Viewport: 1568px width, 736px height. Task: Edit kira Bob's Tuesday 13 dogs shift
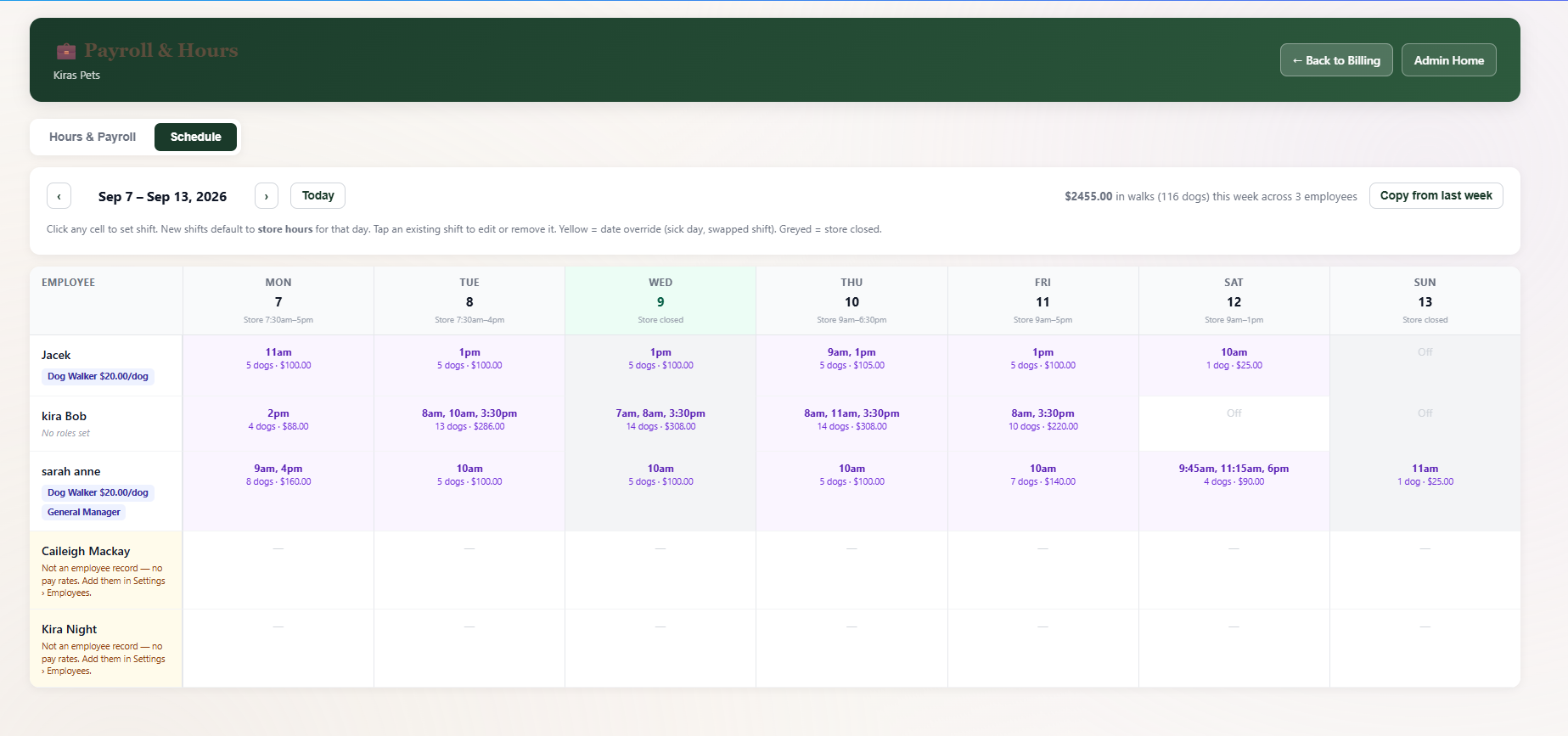tap(469, 424)
